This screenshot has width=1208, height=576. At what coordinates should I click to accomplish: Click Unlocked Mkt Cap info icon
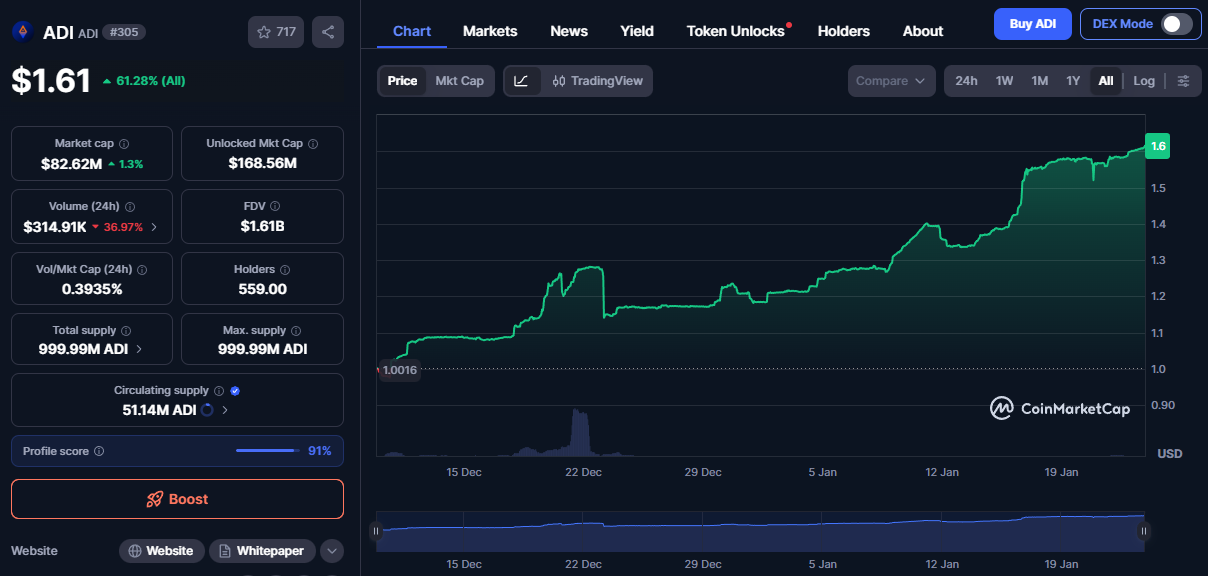click(x=313, y=144)
